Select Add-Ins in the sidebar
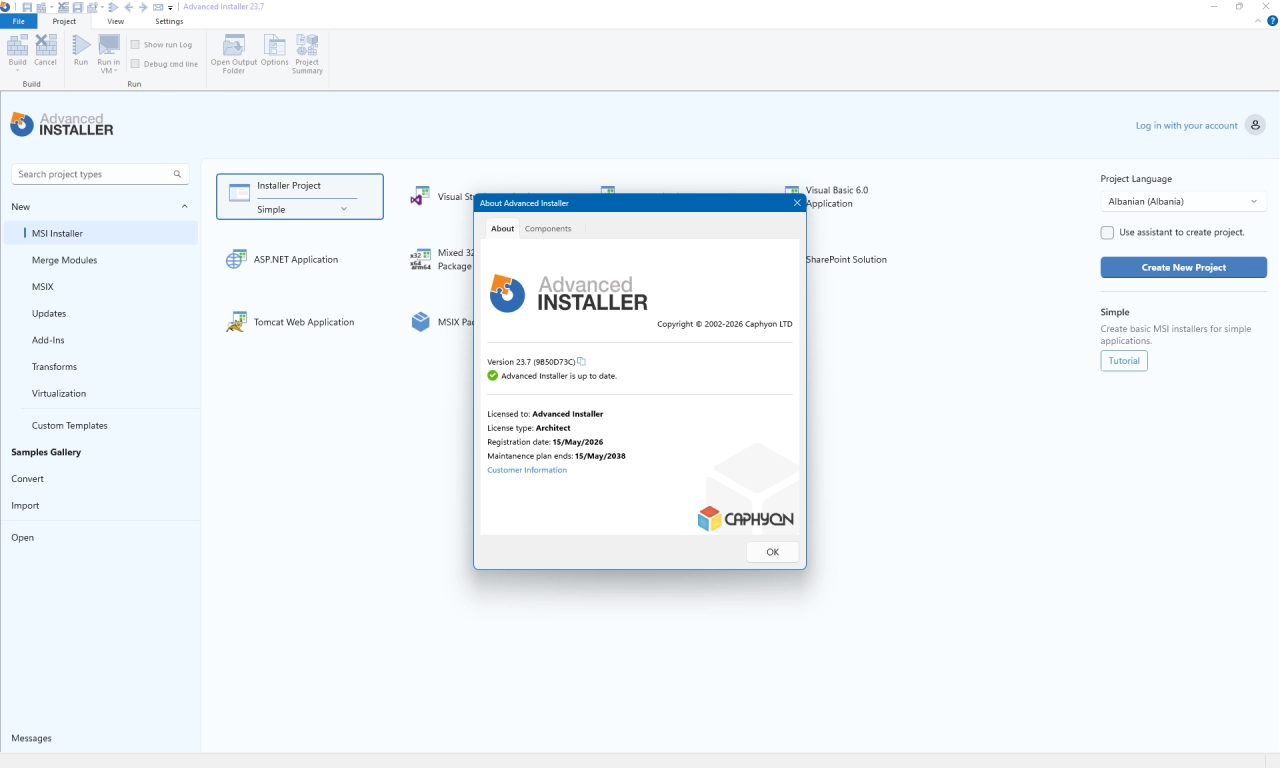 click(x=48, y=340)
